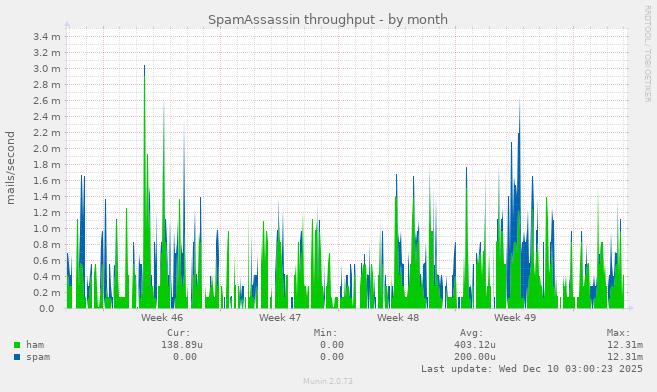Click the green ham legend color swatch
Image resolution: width=657 pixels, height=392 pixels.
pyautogui.click(x=17, y=345)
